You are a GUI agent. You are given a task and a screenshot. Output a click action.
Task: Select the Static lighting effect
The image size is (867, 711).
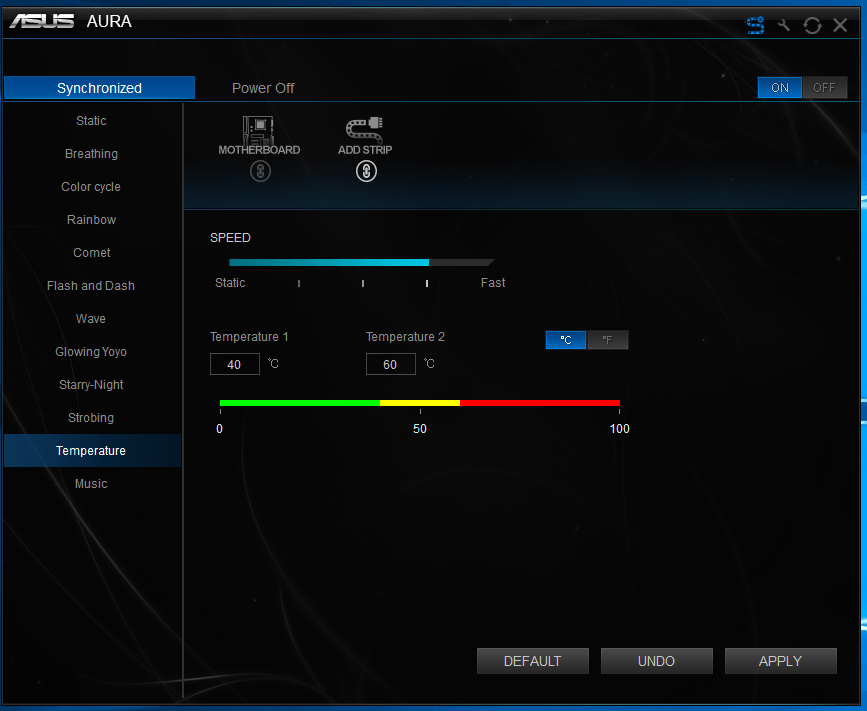(x=91, y=121)
